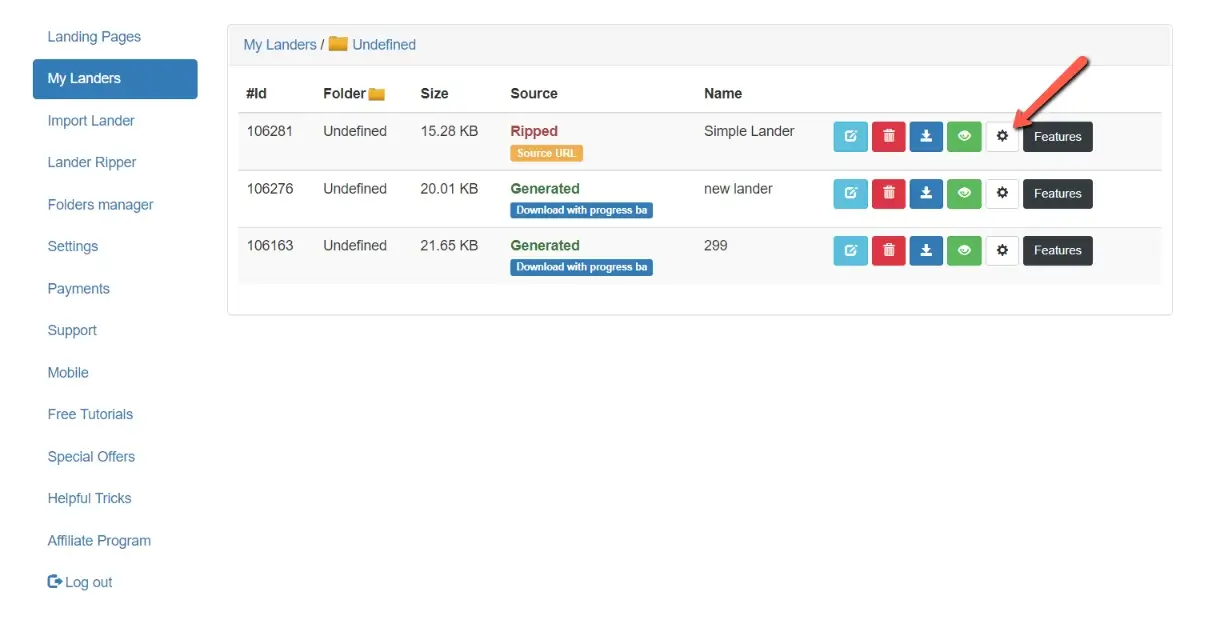Screen dimensions: 1228x639
Task: Edit the lander named 299
Action: [x=850, y=251]
